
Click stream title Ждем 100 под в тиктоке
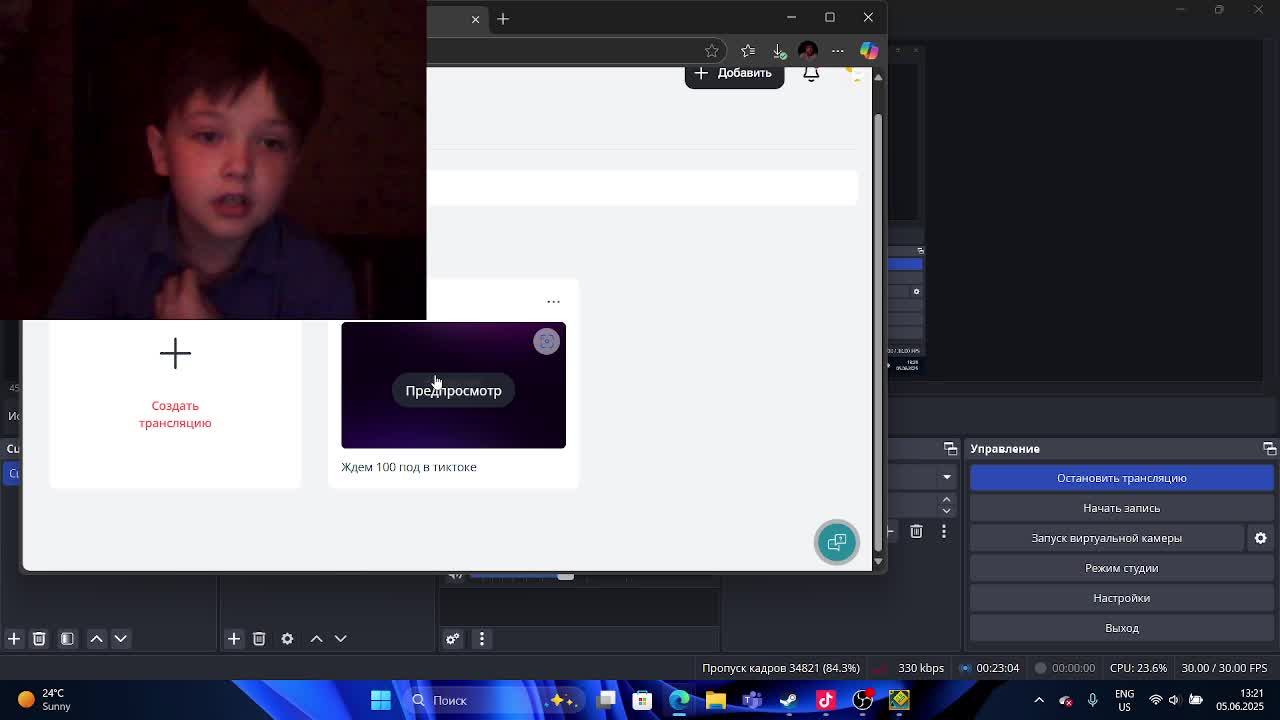pos(409,467)
